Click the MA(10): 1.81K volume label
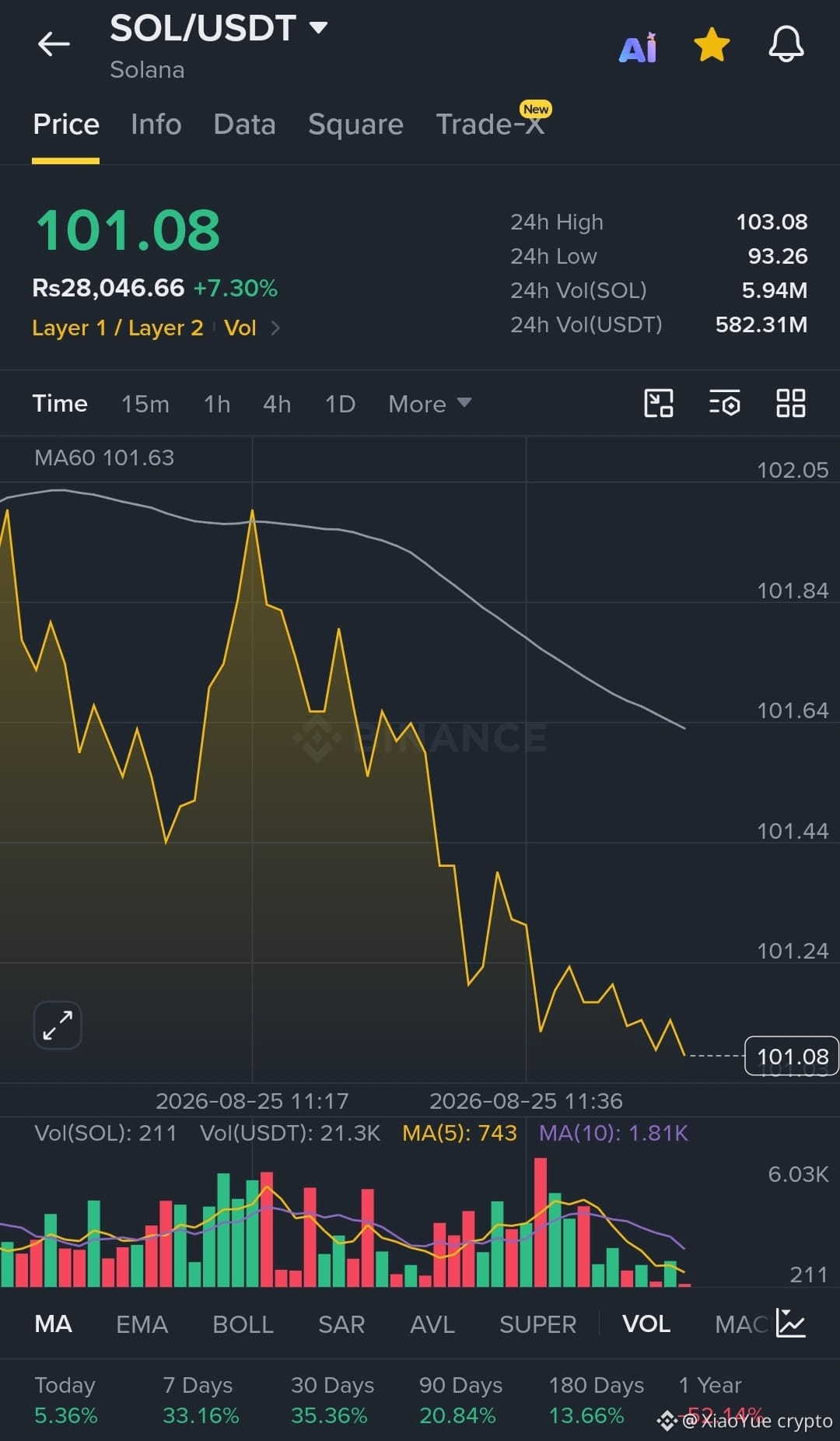This screenshot has height=1441, width=840. click(x=613, y=1133)
